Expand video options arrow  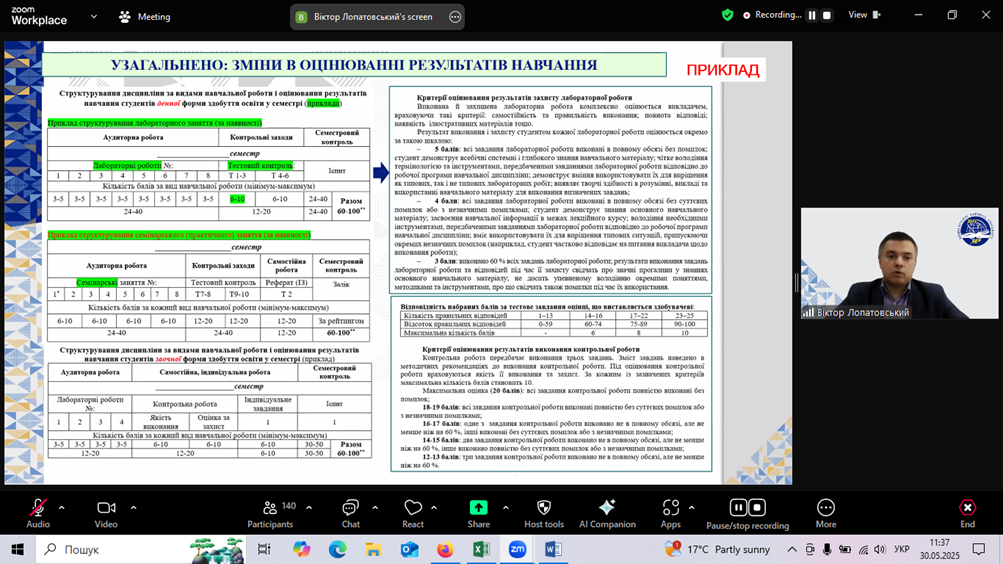click(x=134, y=508)
